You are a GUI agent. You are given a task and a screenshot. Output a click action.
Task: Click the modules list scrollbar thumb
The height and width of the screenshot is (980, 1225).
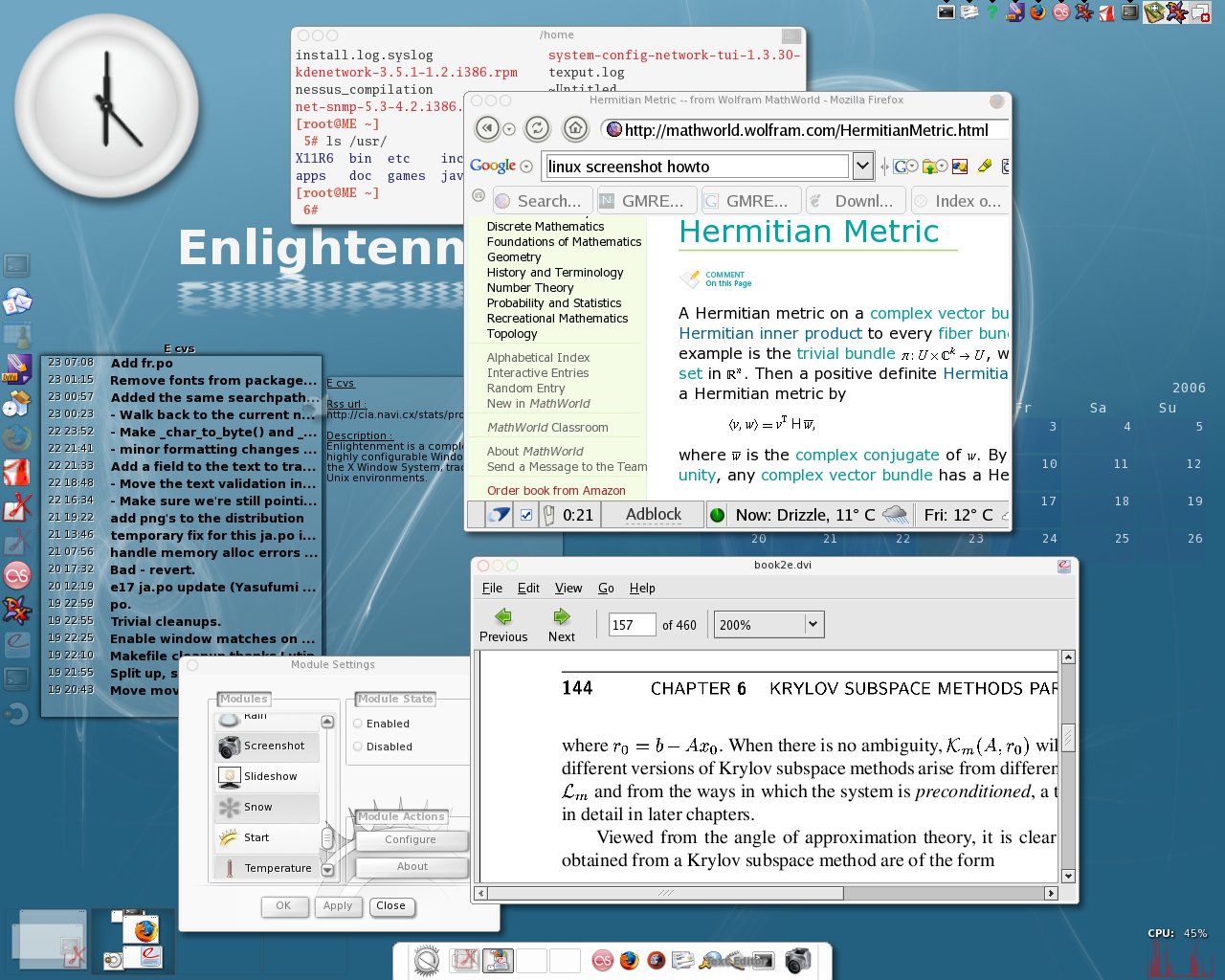coord(327,838)
